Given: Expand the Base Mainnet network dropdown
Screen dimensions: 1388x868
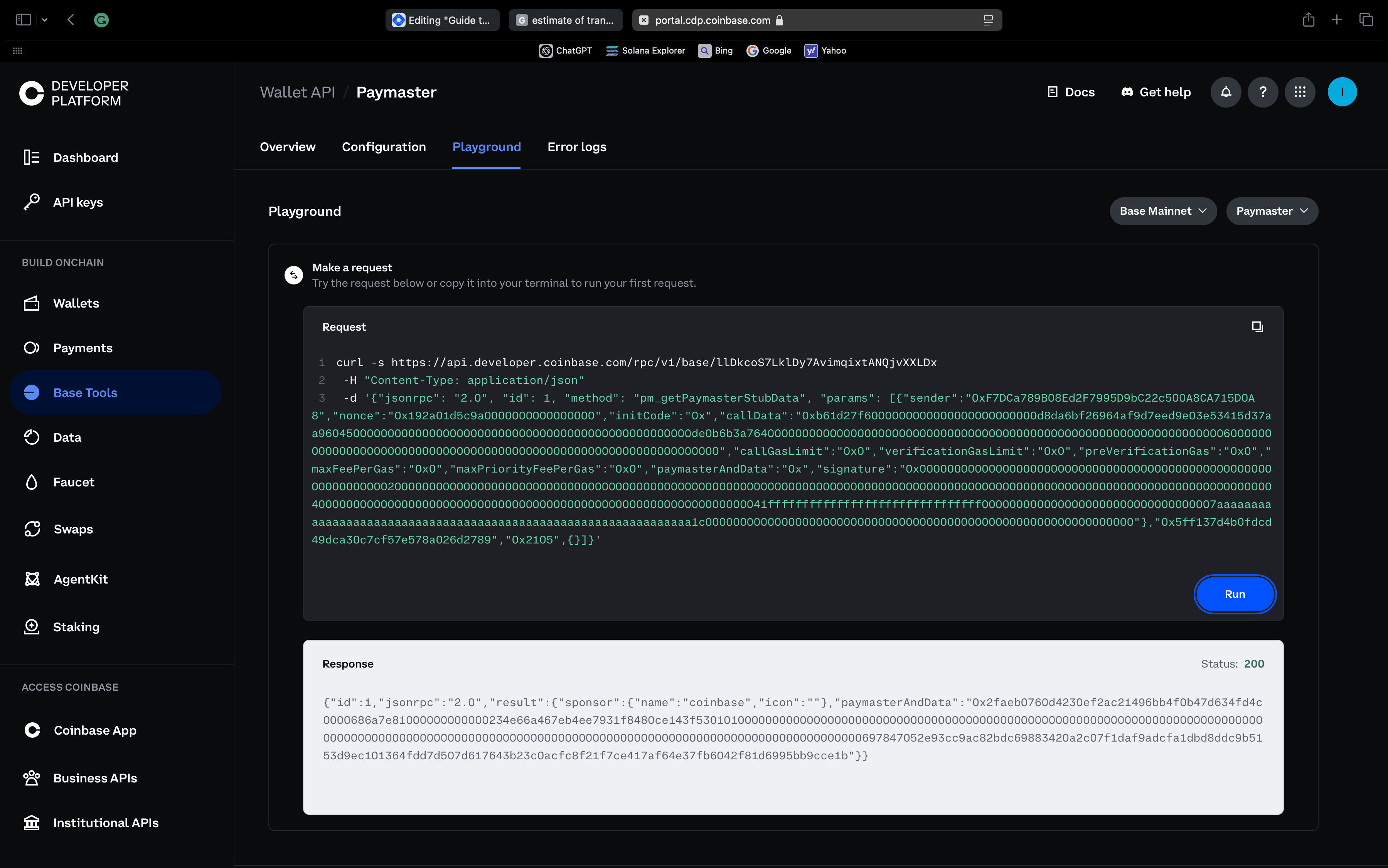Looking at the screenshot, I should [1163, 211].
